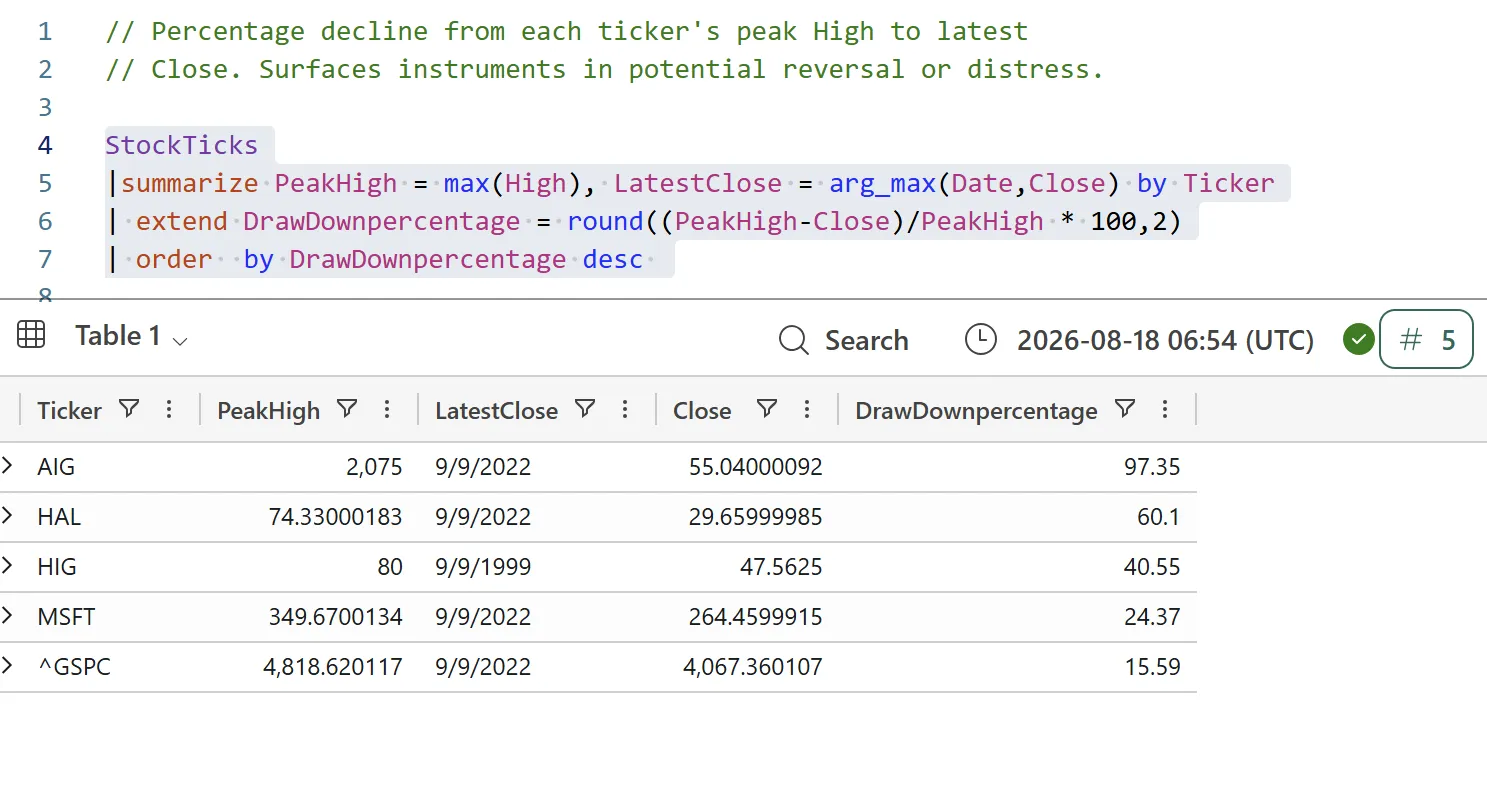Click the Close value 29.65999985

[755, 517]
